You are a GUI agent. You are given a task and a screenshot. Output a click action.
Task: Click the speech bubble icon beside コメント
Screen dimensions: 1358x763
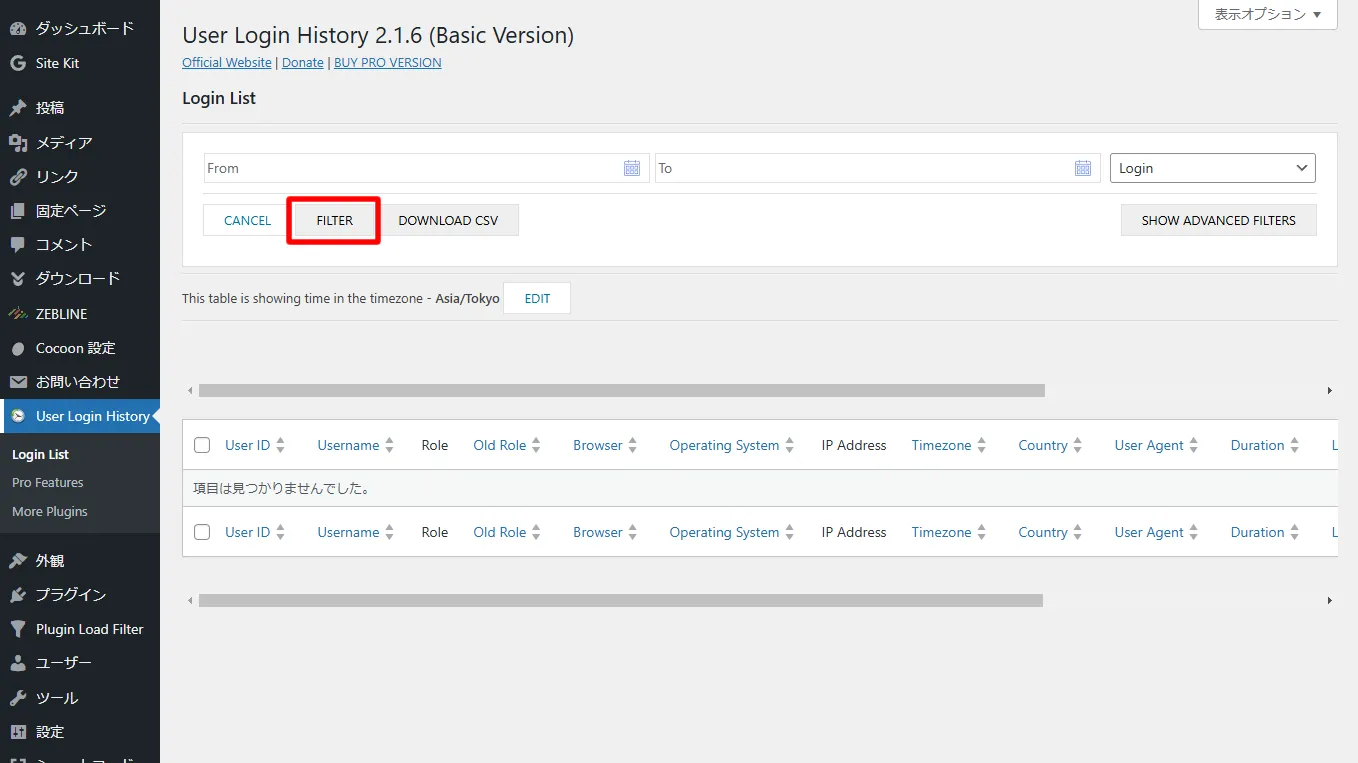point(17,245)
